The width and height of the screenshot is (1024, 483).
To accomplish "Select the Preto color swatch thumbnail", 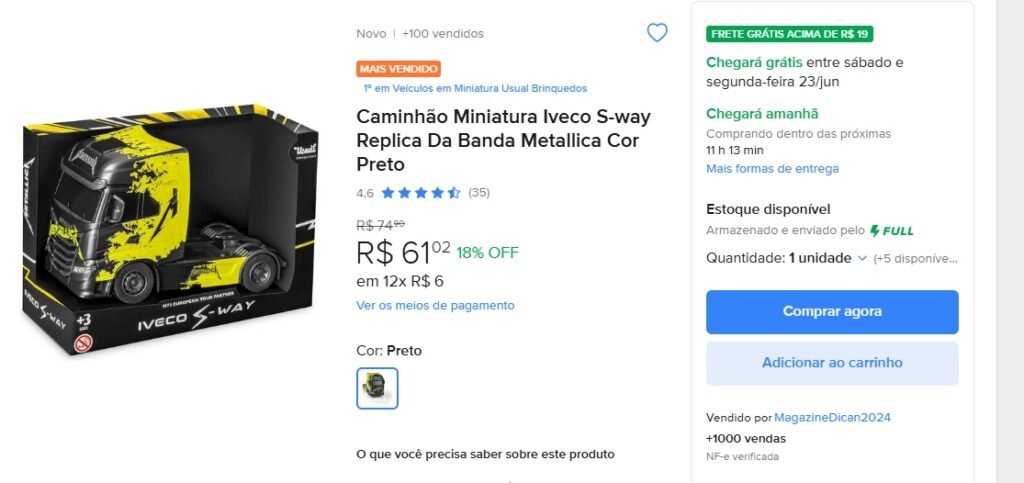I will coord(378,388).
